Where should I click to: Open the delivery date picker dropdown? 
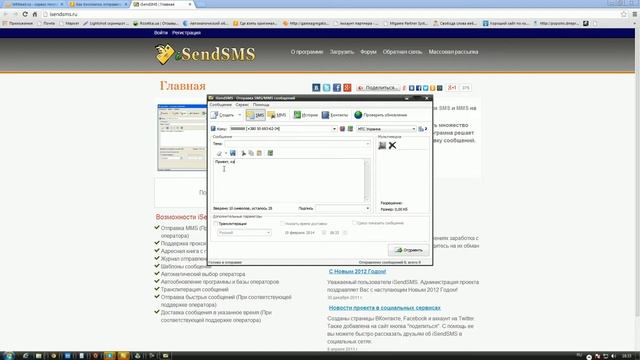click(324, 233)
